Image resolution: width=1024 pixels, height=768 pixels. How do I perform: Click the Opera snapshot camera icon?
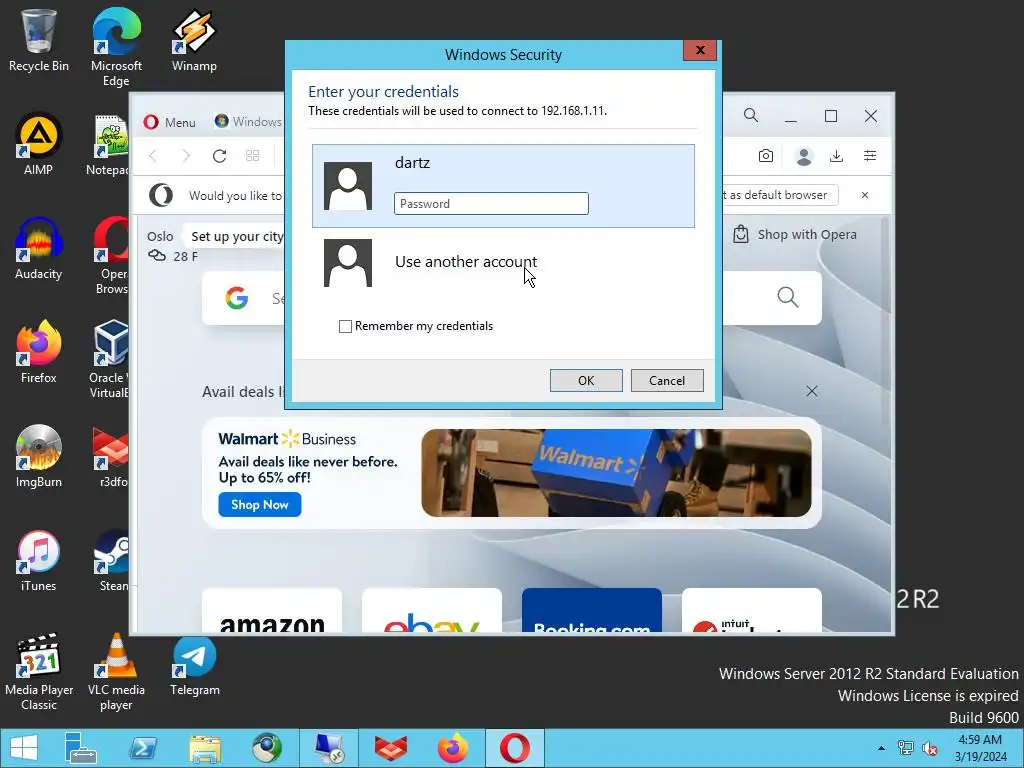pyautogui.click(x=765, y=156)
